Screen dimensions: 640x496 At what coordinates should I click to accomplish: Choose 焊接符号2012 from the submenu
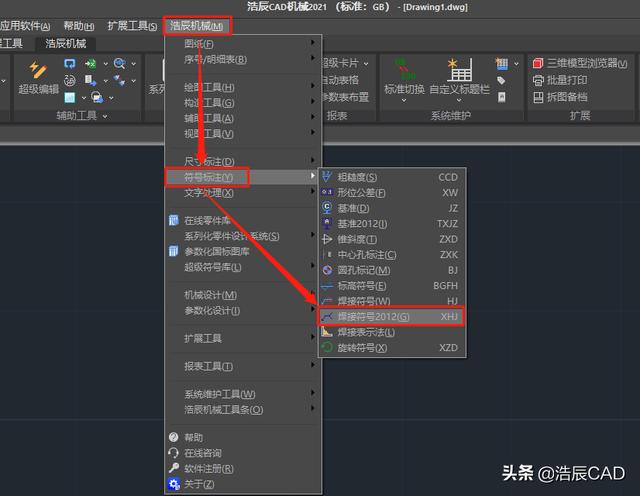pyautogui.click(x=372, y=316)
